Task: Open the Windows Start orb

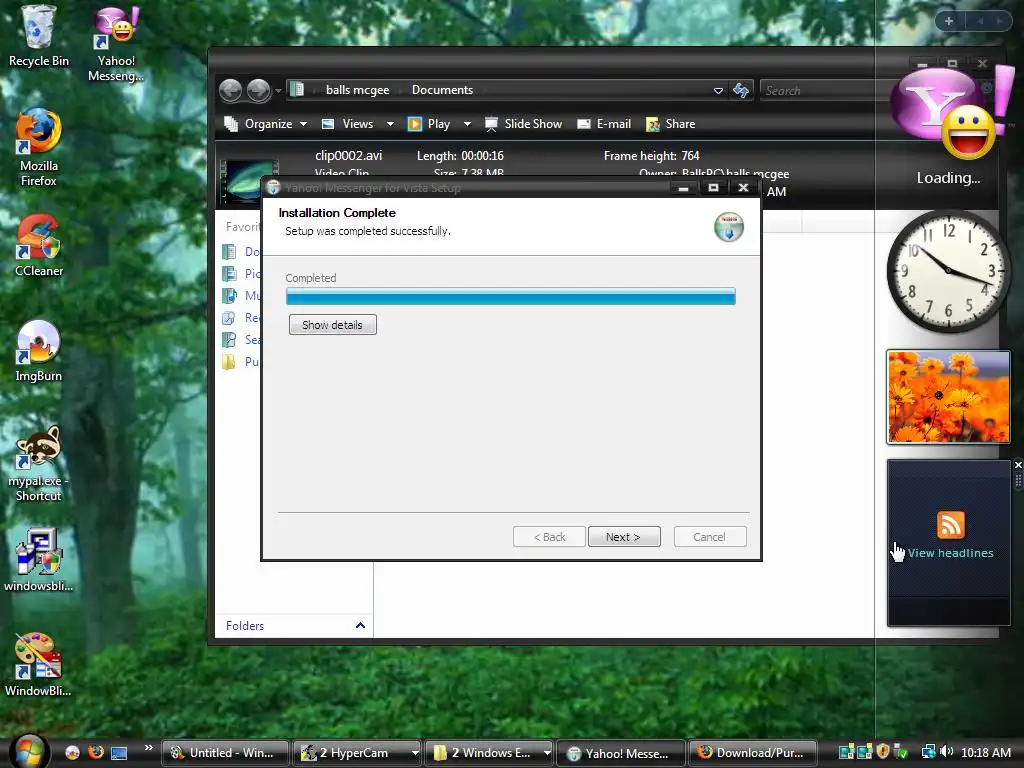Action: click(x=27, y=751)
